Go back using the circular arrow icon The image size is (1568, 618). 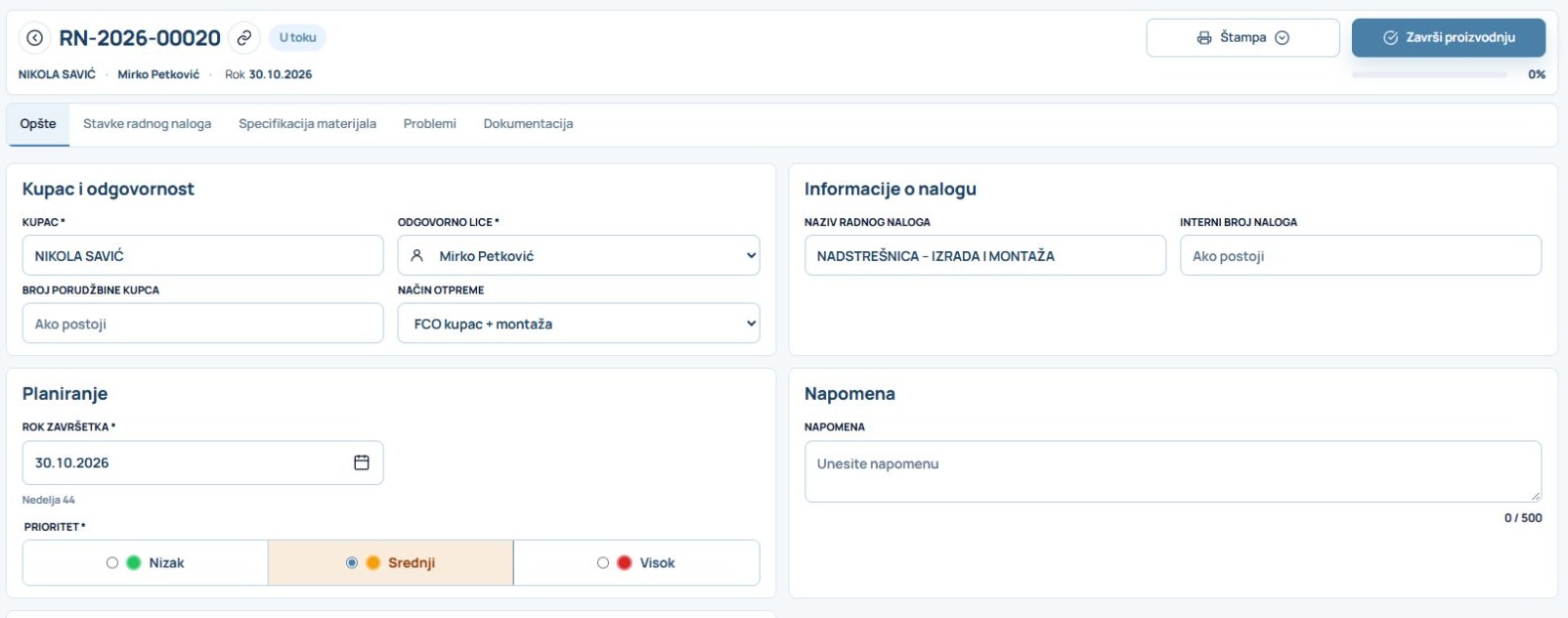pyautogui.click(x=34, y=38)
